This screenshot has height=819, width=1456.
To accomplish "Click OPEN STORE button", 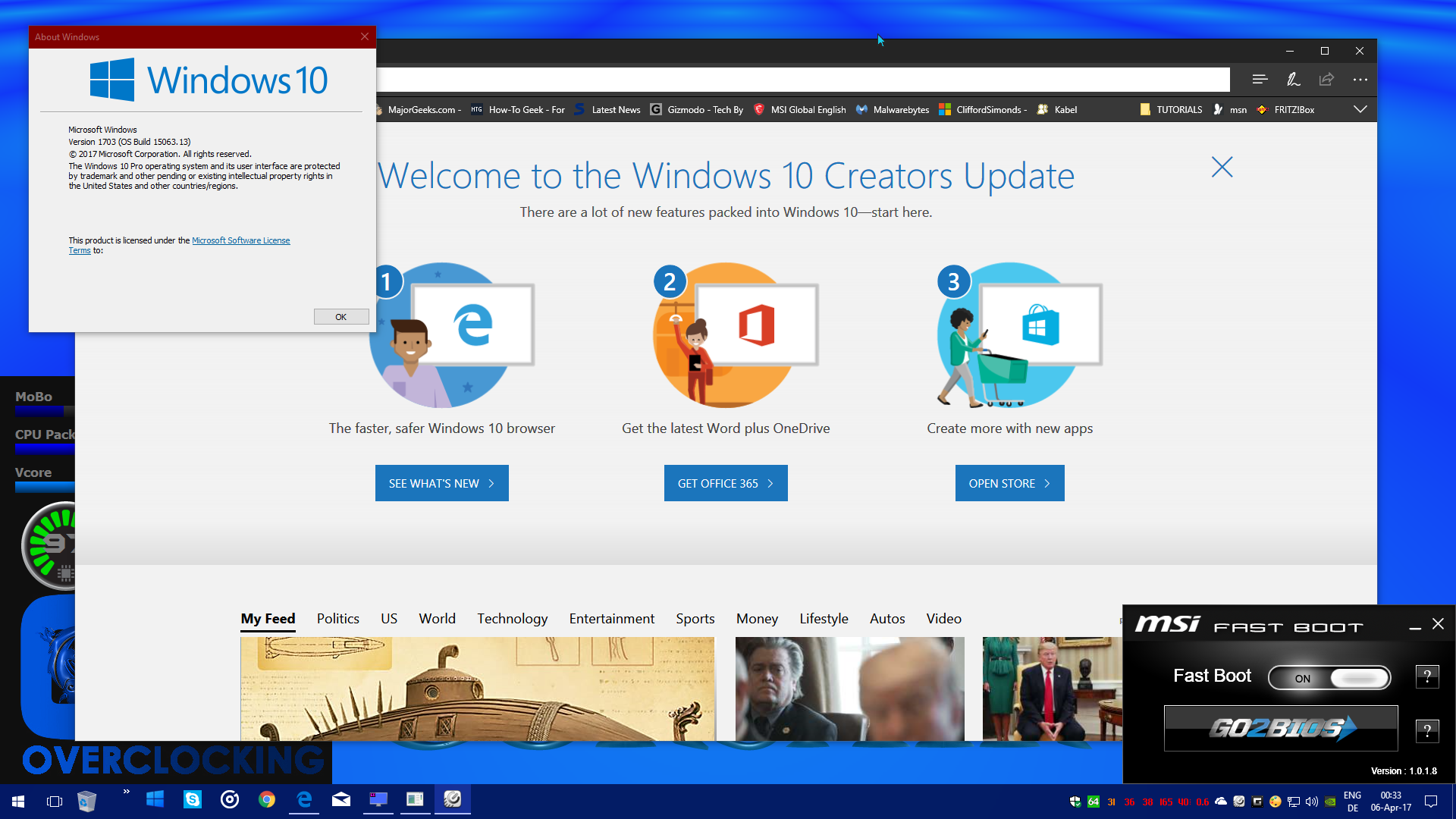I will (1010, 483).
